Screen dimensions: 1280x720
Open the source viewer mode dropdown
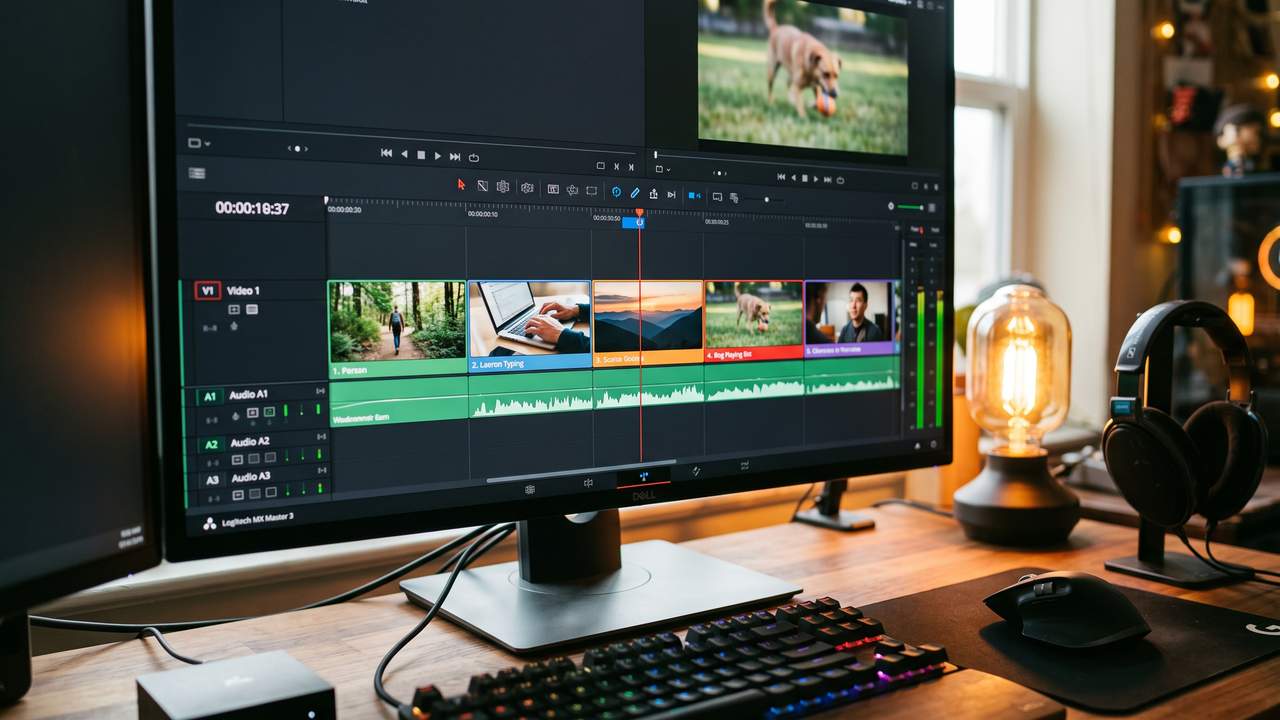tap(198, 143)
